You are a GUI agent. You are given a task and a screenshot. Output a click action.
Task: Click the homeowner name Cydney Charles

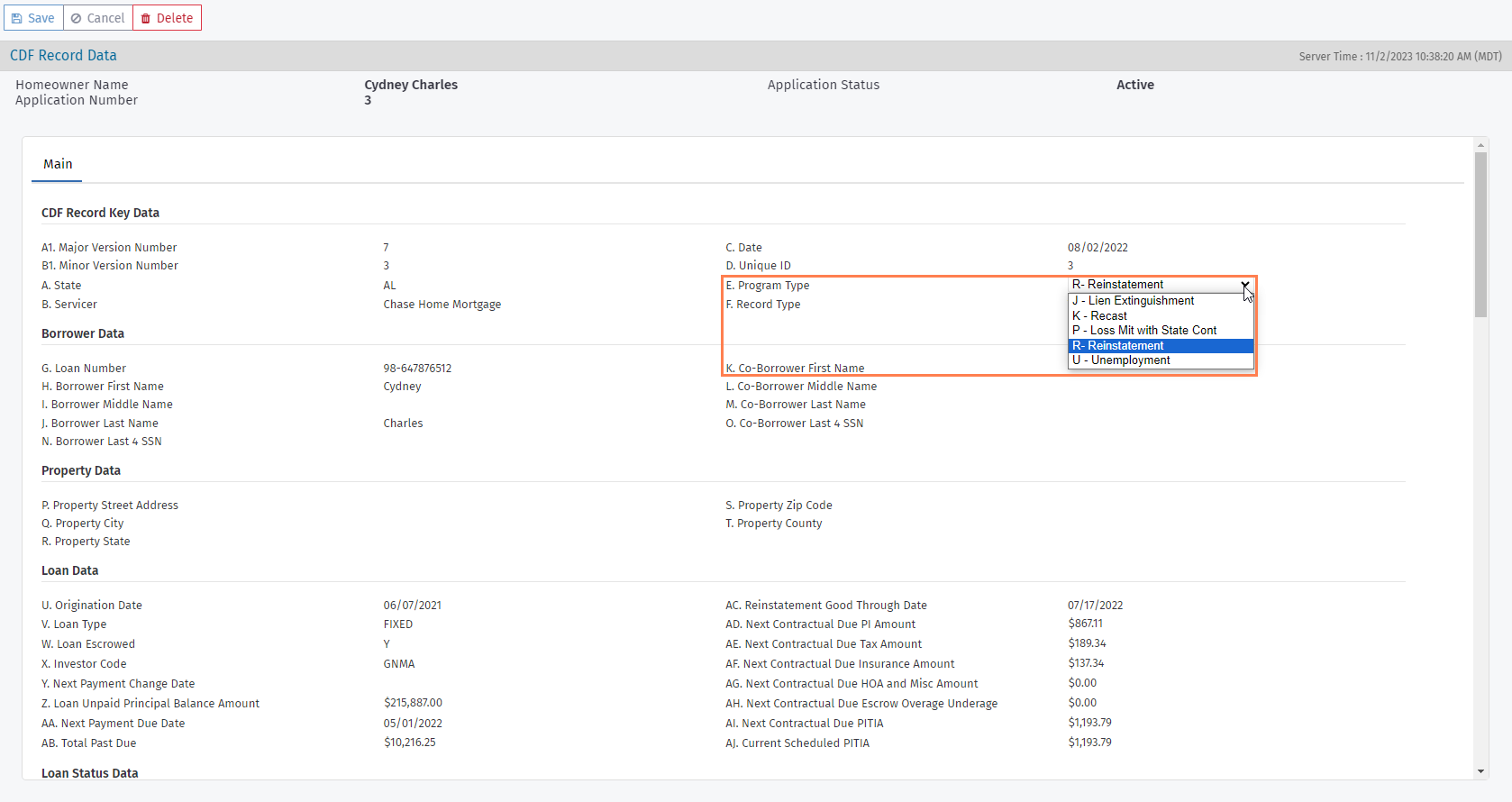pyautogui.click(x=411, y=85)
